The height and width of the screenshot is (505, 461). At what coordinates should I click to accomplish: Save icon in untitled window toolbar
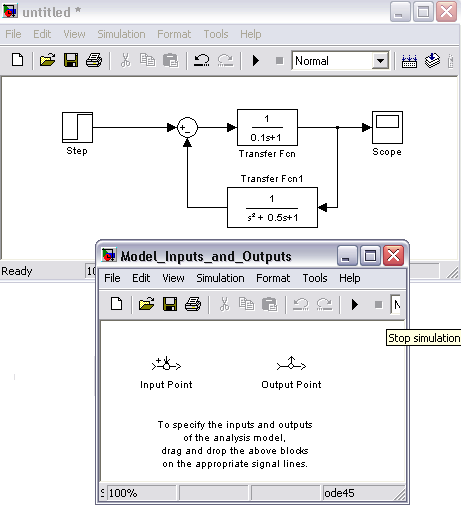point(71,60)
